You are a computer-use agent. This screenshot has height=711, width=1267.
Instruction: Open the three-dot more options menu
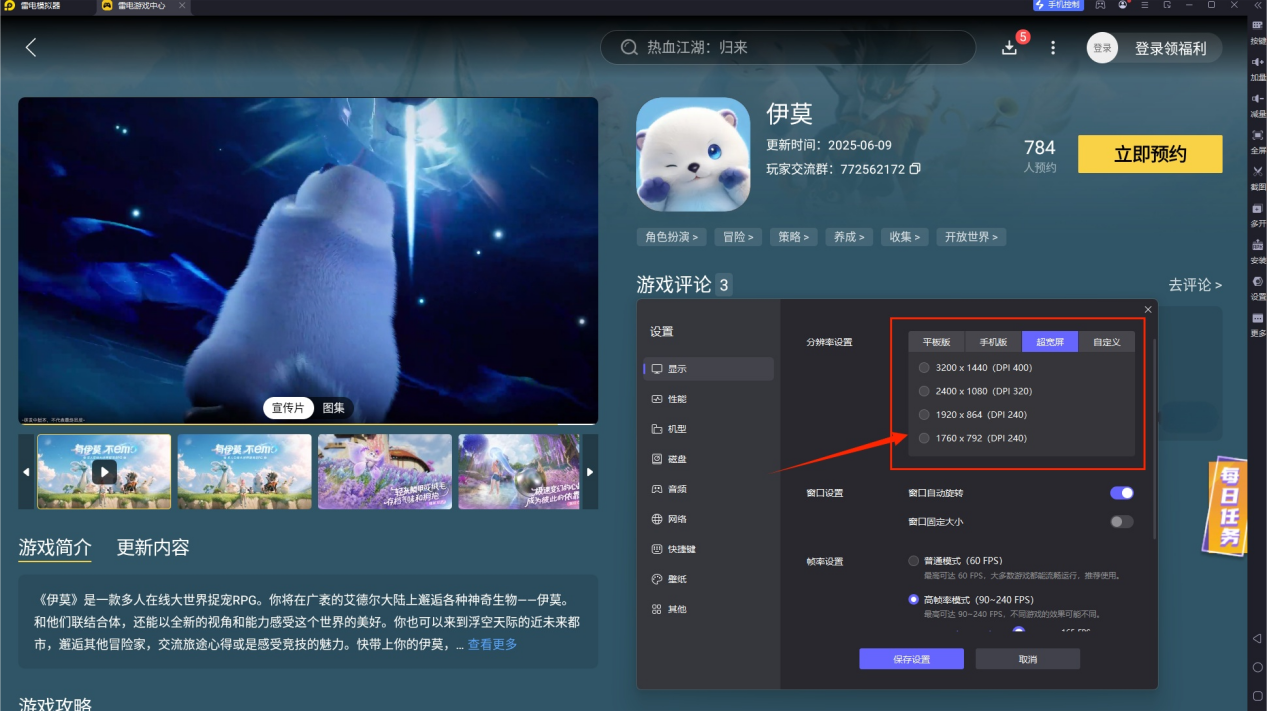pyautogui.click(x=1052, y=47)
